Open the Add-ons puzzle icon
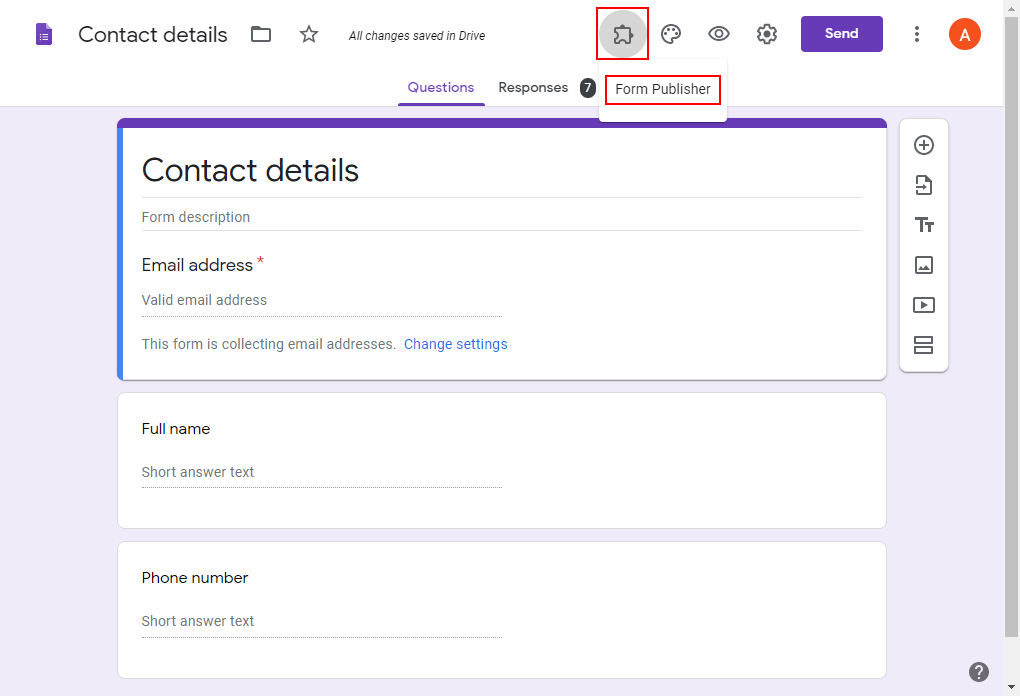The height and width of the screenshot is (696, 1020). coord(623,34)
